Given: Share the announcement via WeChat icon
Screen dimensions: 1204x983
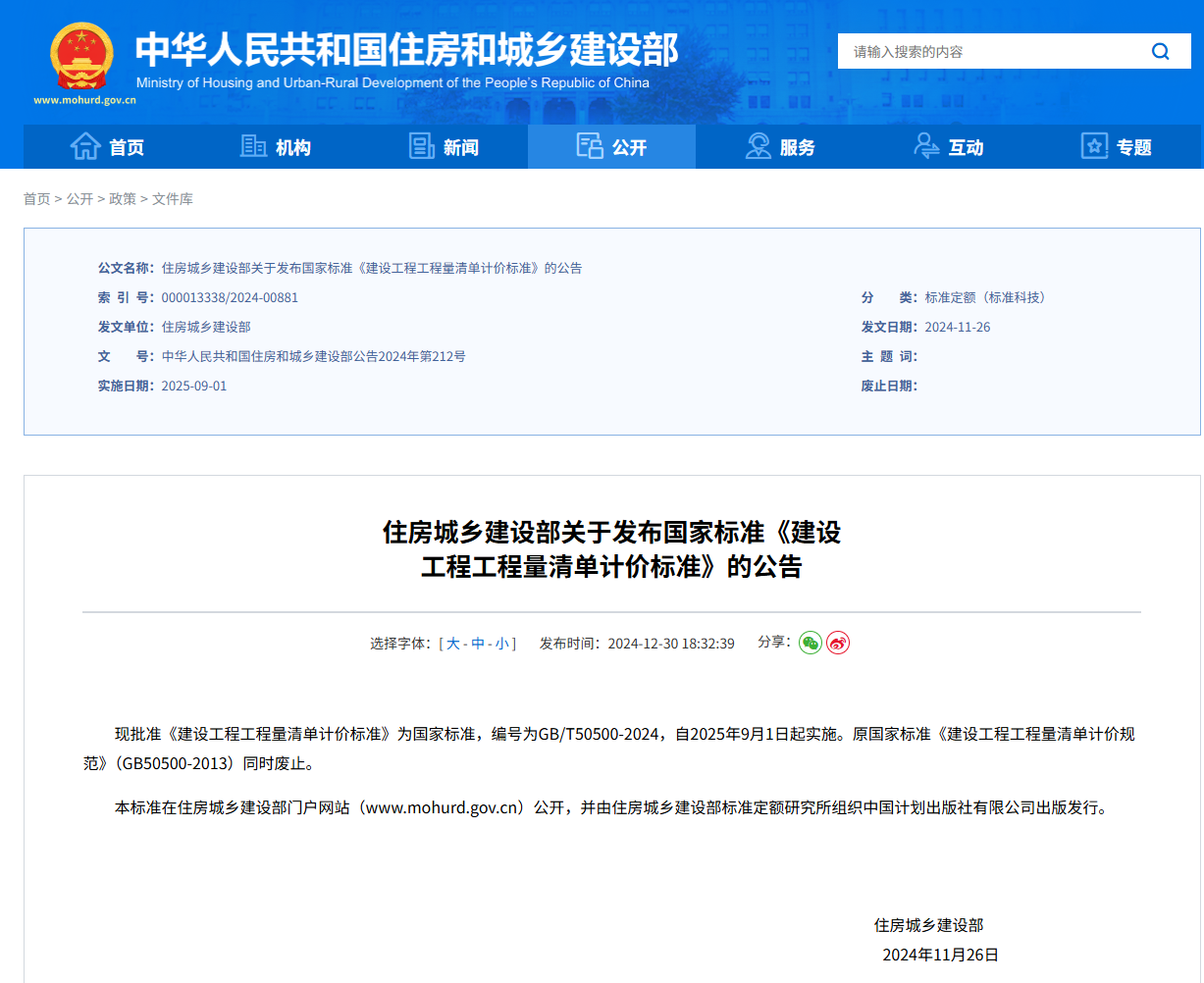Looking at the screenshot, I should [x=810, y=643].
